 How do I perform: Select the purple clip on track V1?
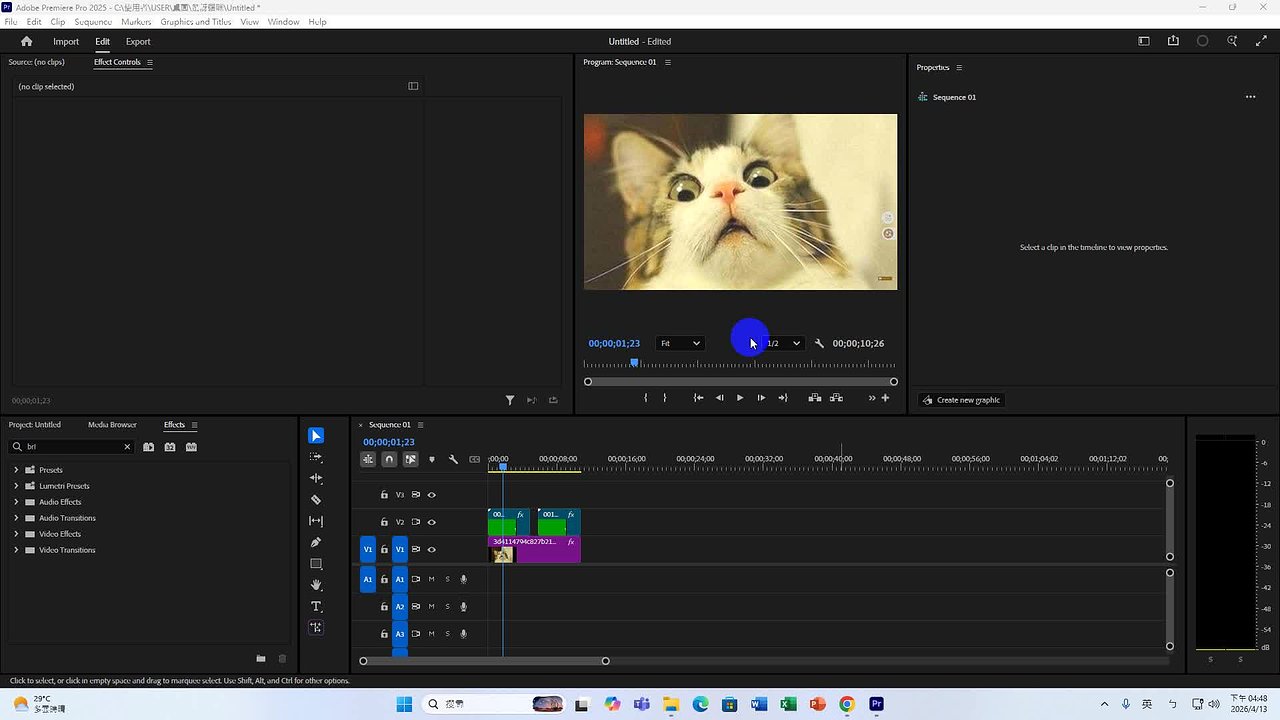pos(550,547)
